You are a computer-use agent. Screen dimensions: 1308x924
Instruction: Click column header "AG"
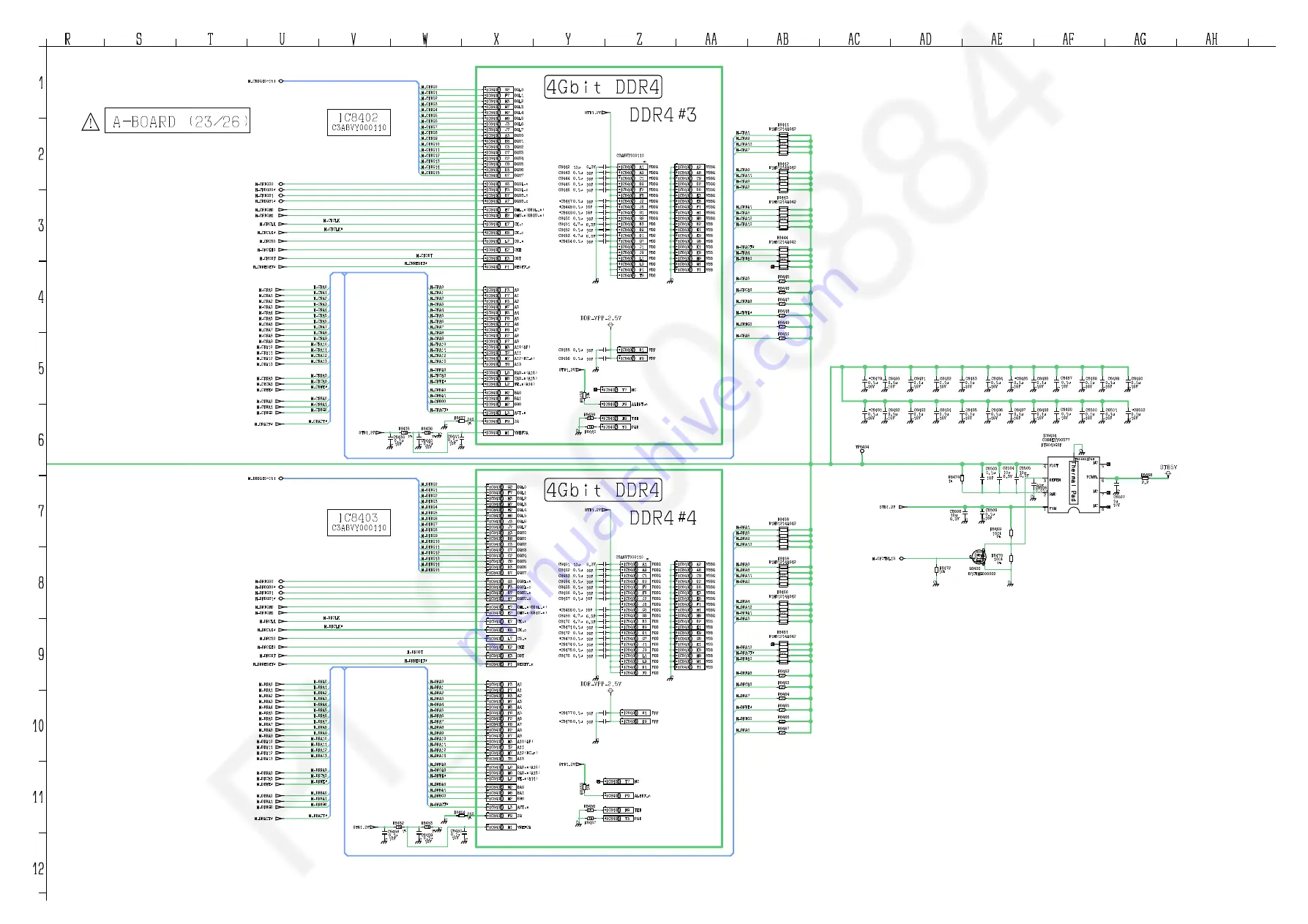coord(1140,40)
